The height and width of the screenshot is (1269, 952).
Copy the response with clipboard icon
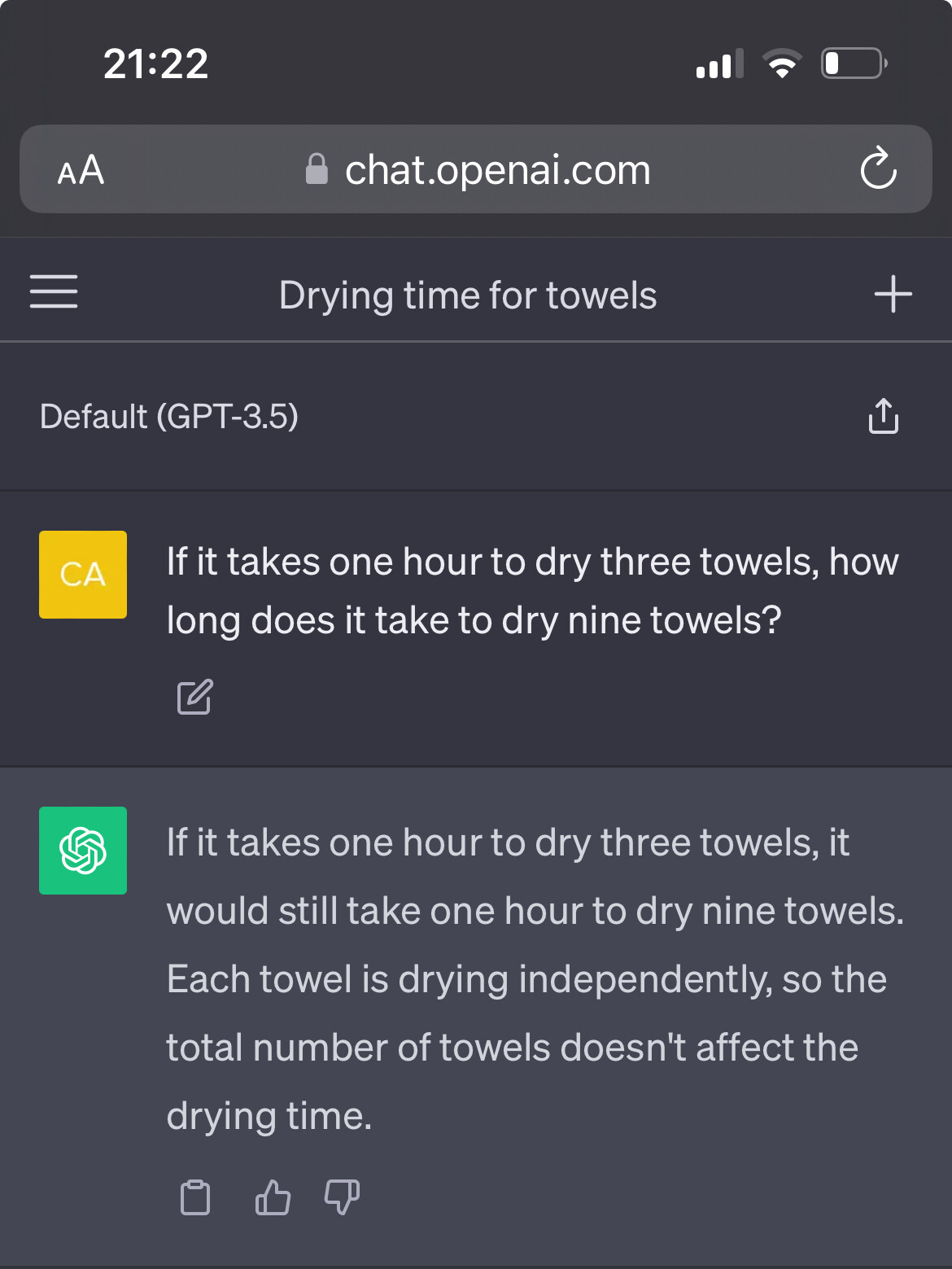[x=194, y=1197]
